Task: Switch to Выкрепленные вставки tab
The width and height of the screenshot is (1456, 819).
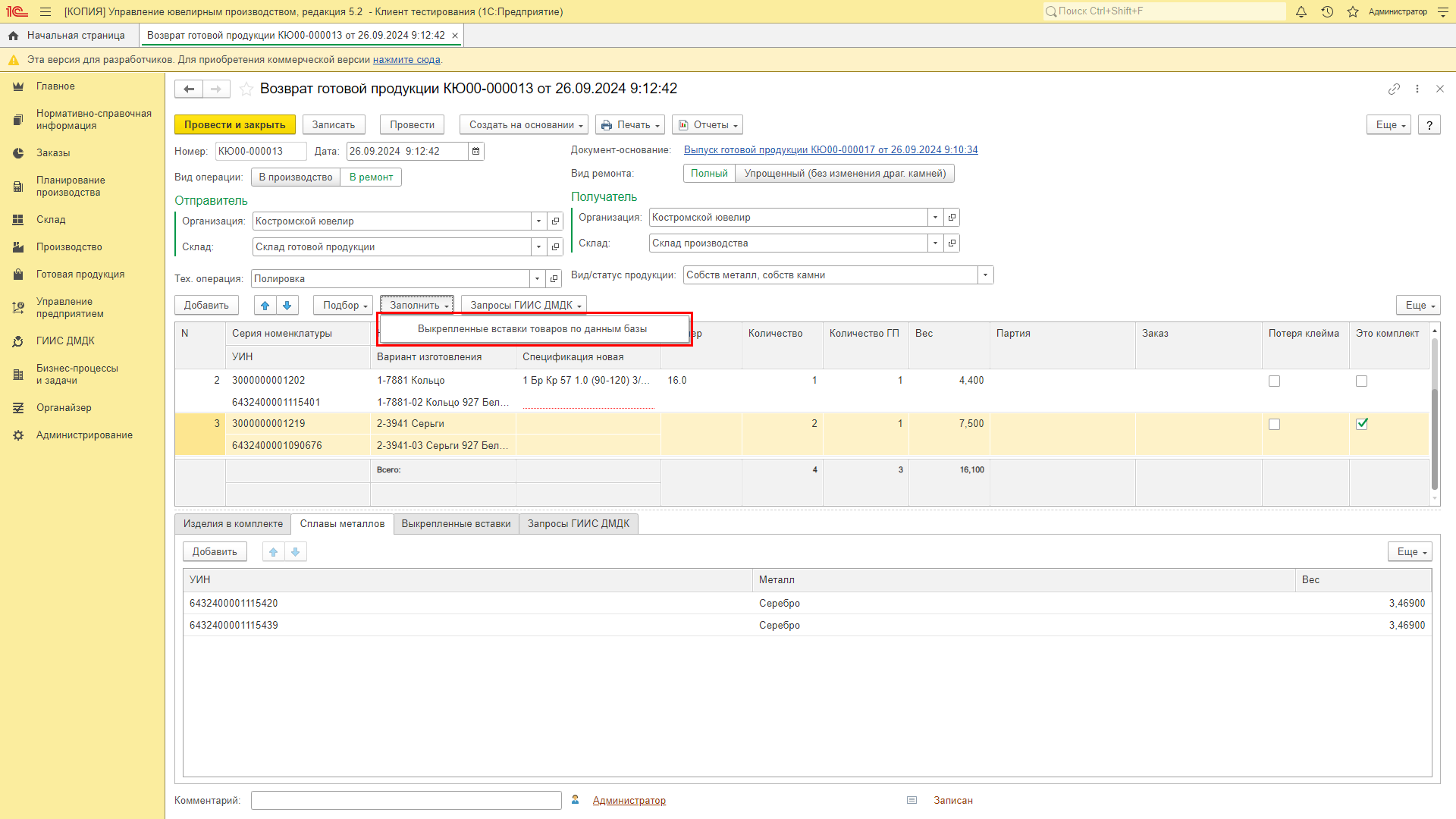Action: 456,524
